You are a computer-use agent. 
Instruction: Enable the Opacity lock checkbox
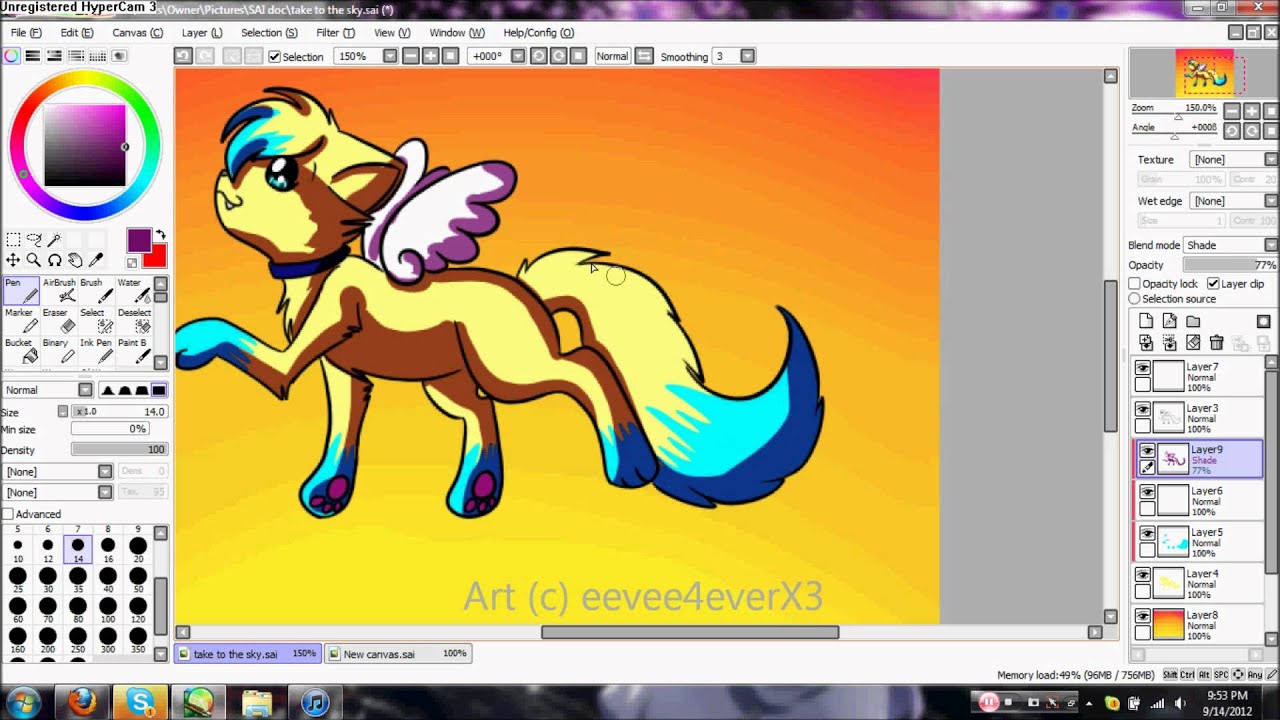[1135, 284]
